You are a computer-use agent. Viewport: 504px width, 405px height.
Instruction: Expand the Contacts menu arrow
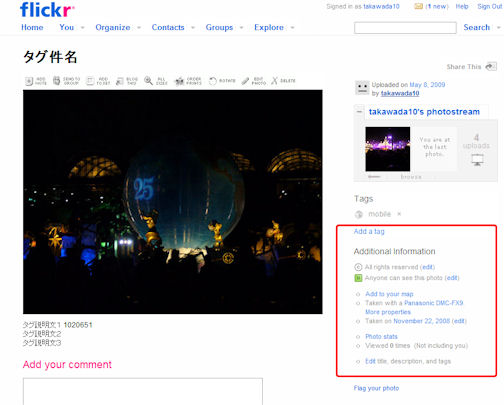(x=193, y=28)
